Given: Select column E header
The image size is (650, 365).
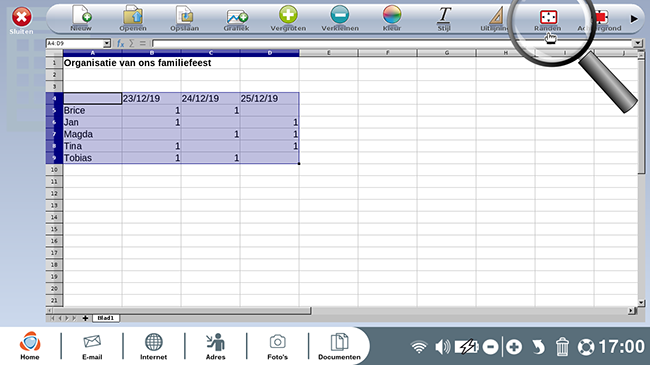Looking at the screenshot, I should [x=328, y=53].
